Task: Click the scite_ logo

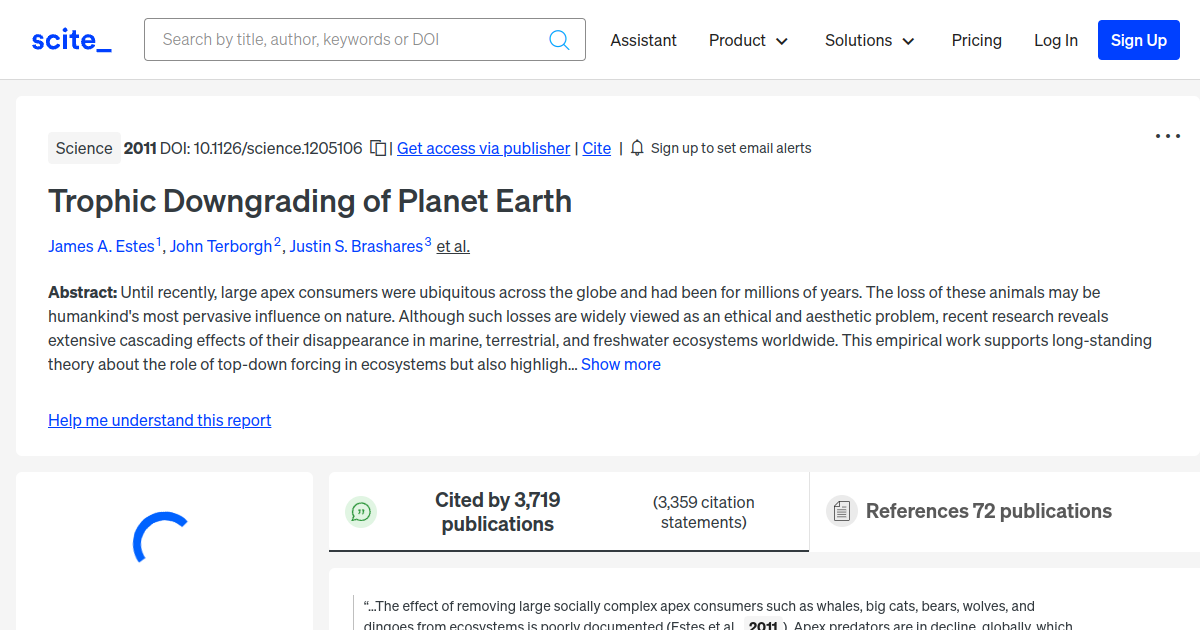Action: [x=71, y=40]
